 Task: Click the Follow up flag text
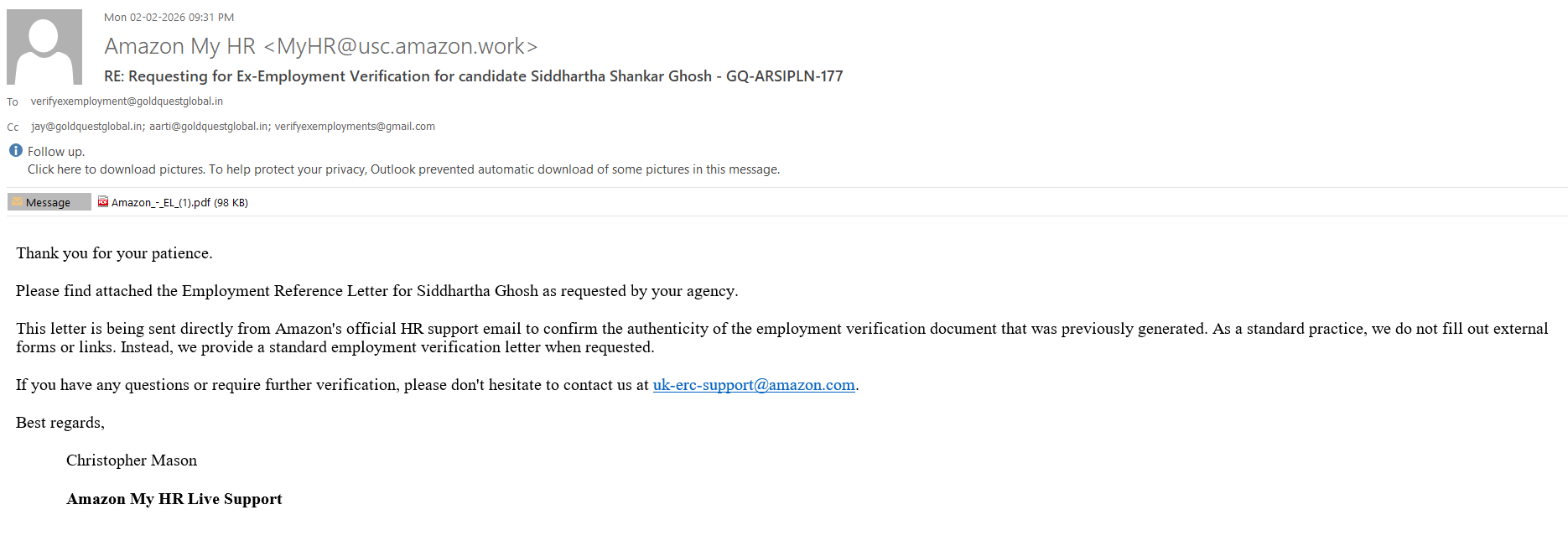(x=55, y=152)
